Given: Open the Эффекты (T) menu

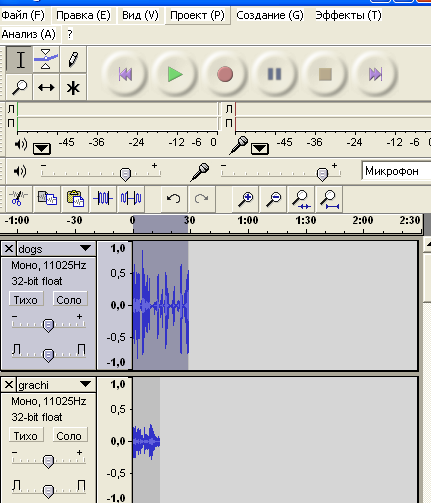Looking at the screenshot, I should pos(348,15).
